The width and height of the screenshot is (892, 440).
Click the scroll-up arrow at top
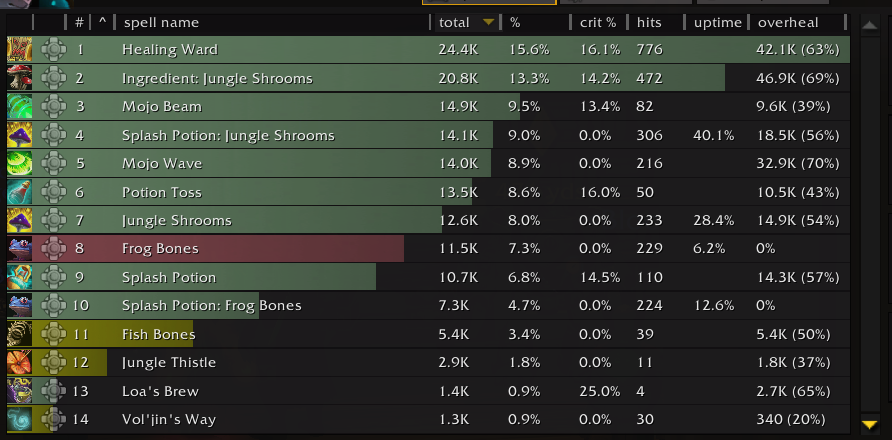click(x=870, y=26)
